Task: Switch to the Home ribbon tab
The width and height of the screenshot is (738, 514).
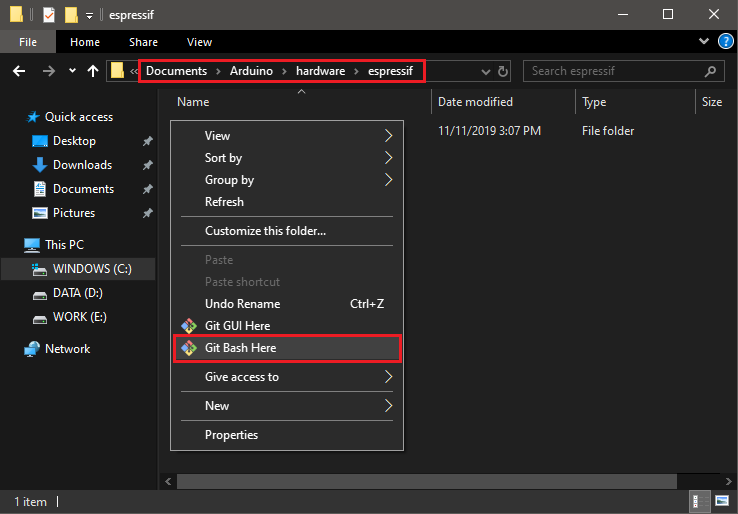Action: tap(85, 42)
